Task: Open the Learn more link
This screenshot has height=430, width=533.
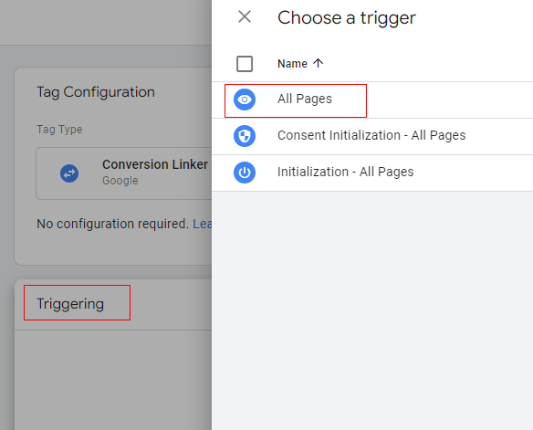Action: click(x=202, y=224)
